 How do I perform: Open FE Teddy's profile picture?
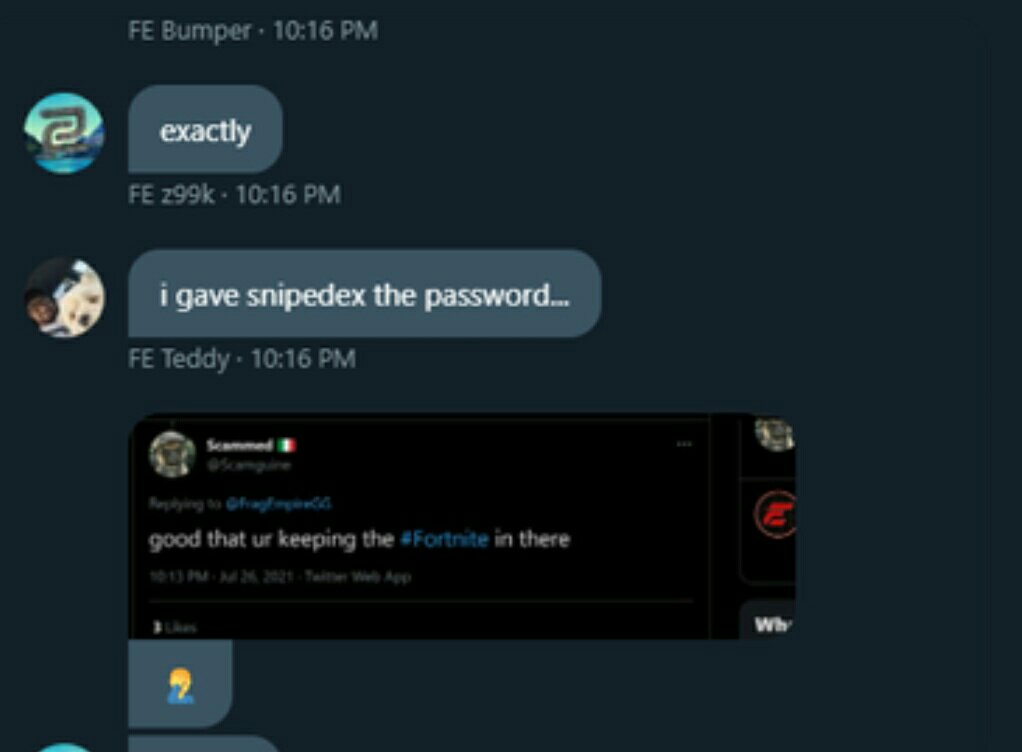(64, 298)
